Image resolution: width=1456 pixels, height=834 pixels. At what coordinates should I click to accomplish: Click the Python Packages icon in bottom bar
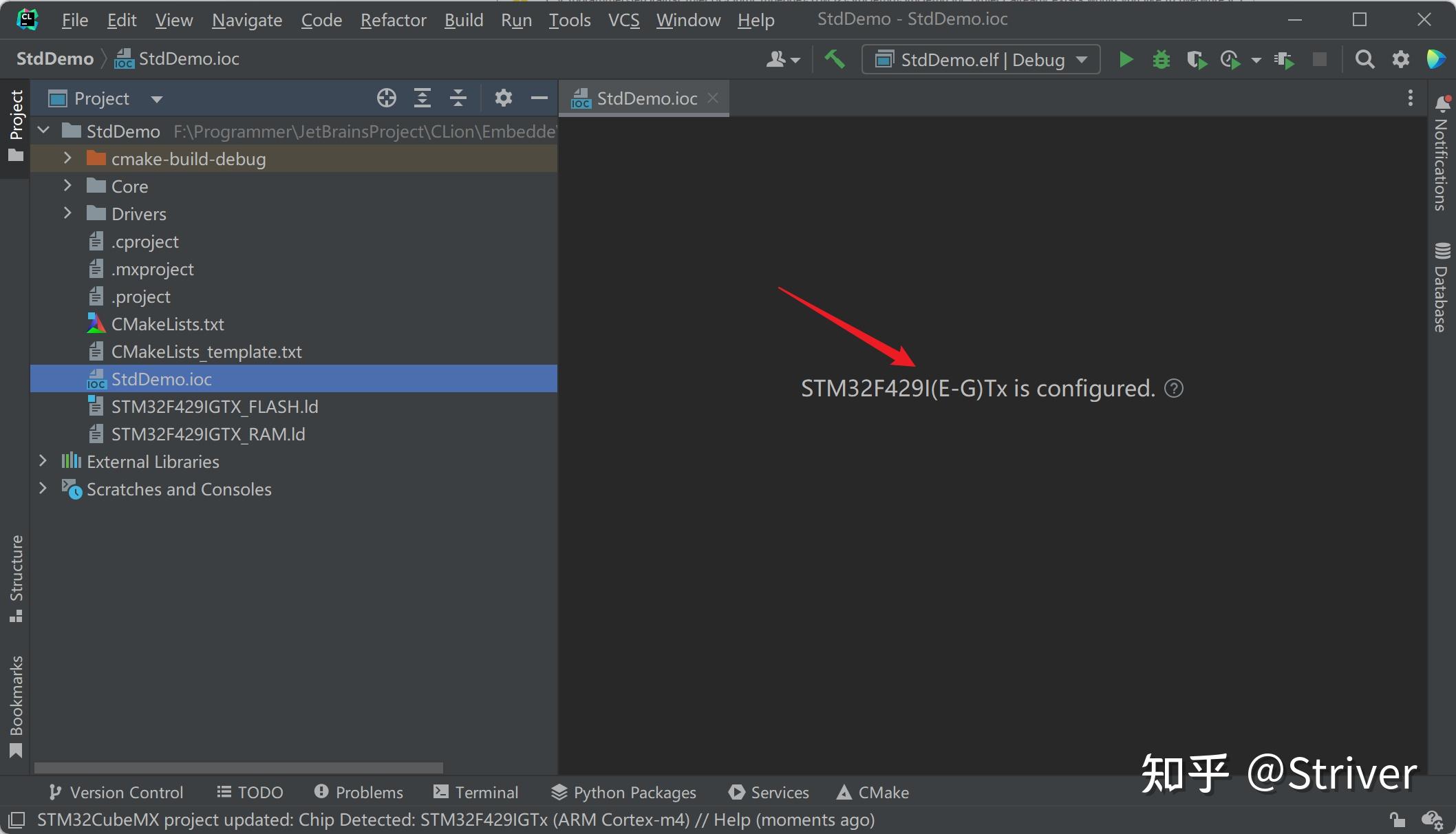555,791
